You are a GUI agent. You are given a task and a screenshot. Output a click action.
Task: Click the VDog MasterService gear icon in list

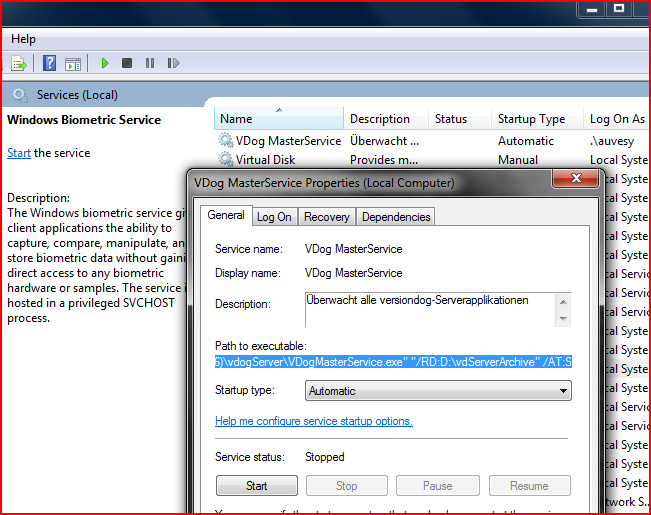pos(226,141)
